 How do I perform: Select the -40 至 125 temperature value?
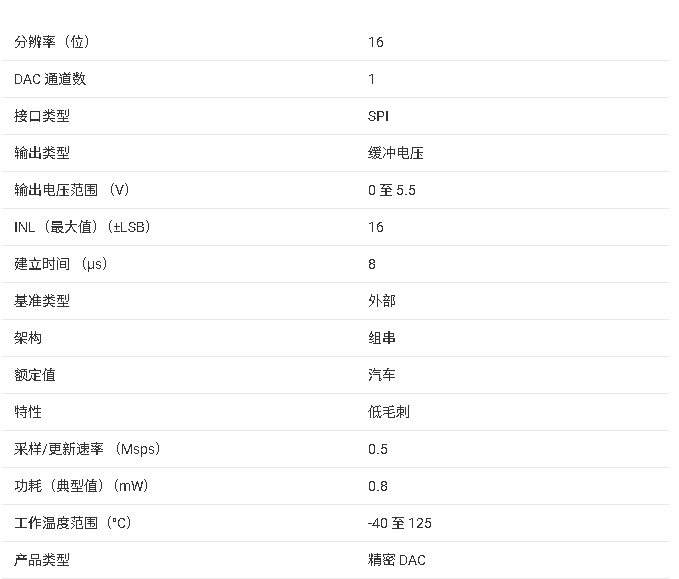400,523
